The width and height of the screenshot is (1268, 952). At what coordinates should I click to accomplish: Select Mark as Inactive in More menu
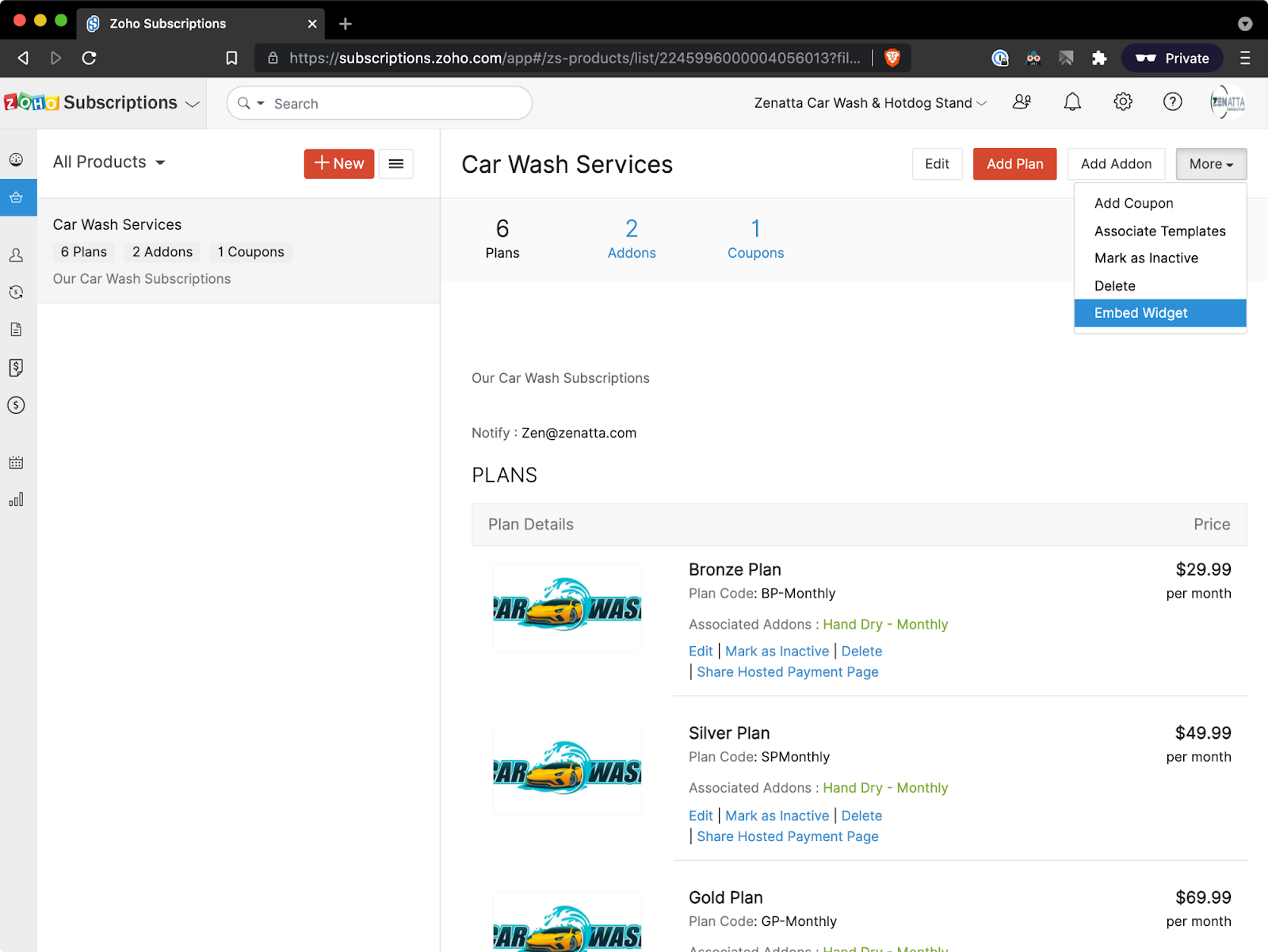1160,258
